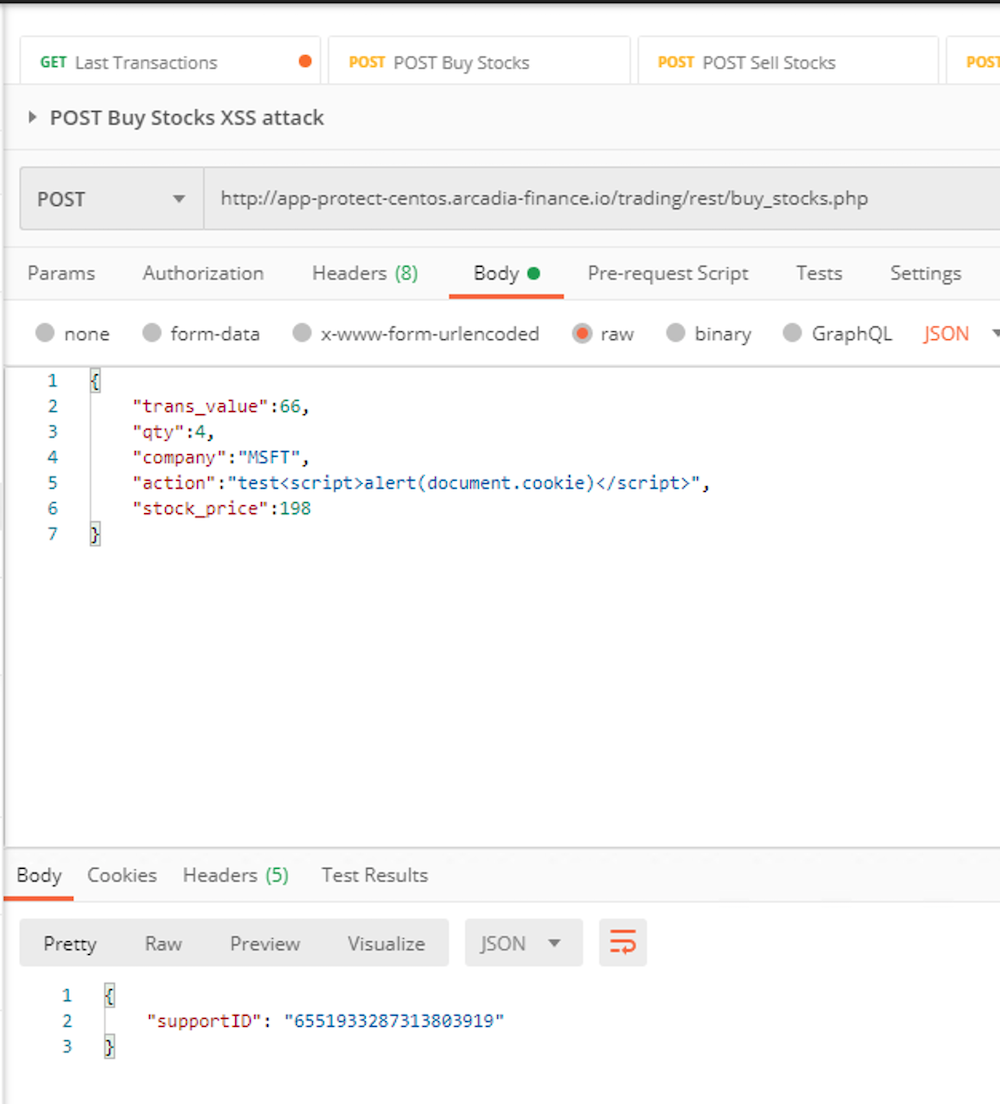Collapse the request body opening brace on line 1

95,381
